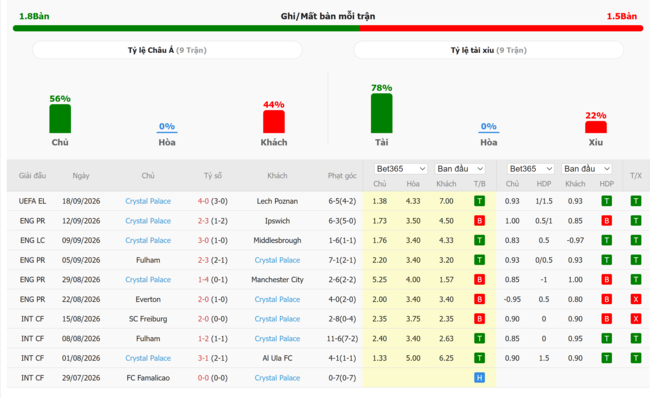Click green T HDP badge in Fulham 08/08/2026 row
Image resolution: width=650 pixels, height=398 pixels.
tap(606, 338)
